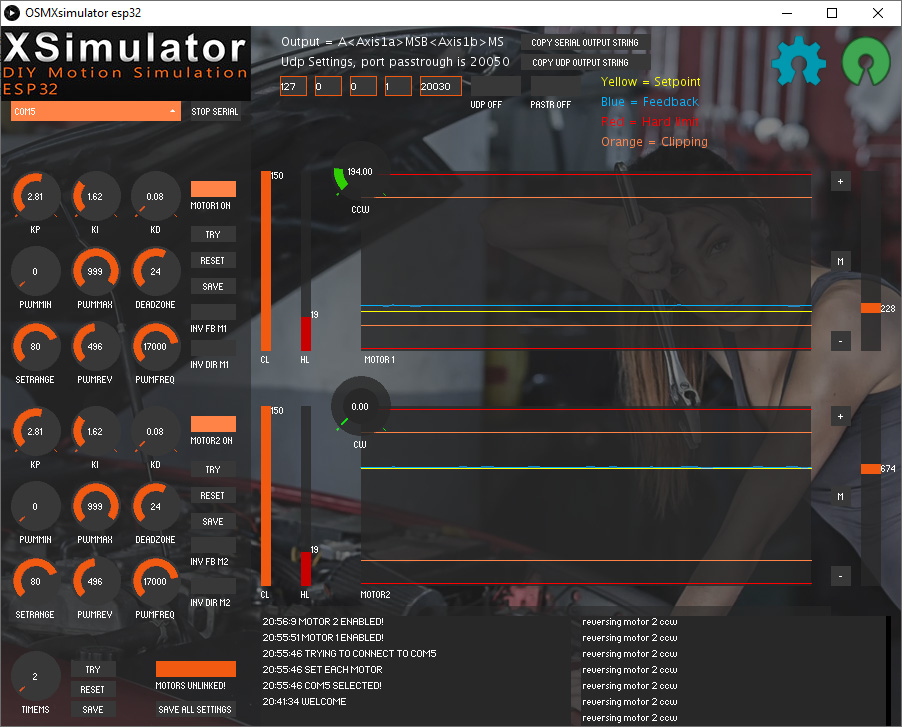The image size is (902, 727).
Task: Open the blue gear open-hardware icon
Action: (x=799, y=60)
